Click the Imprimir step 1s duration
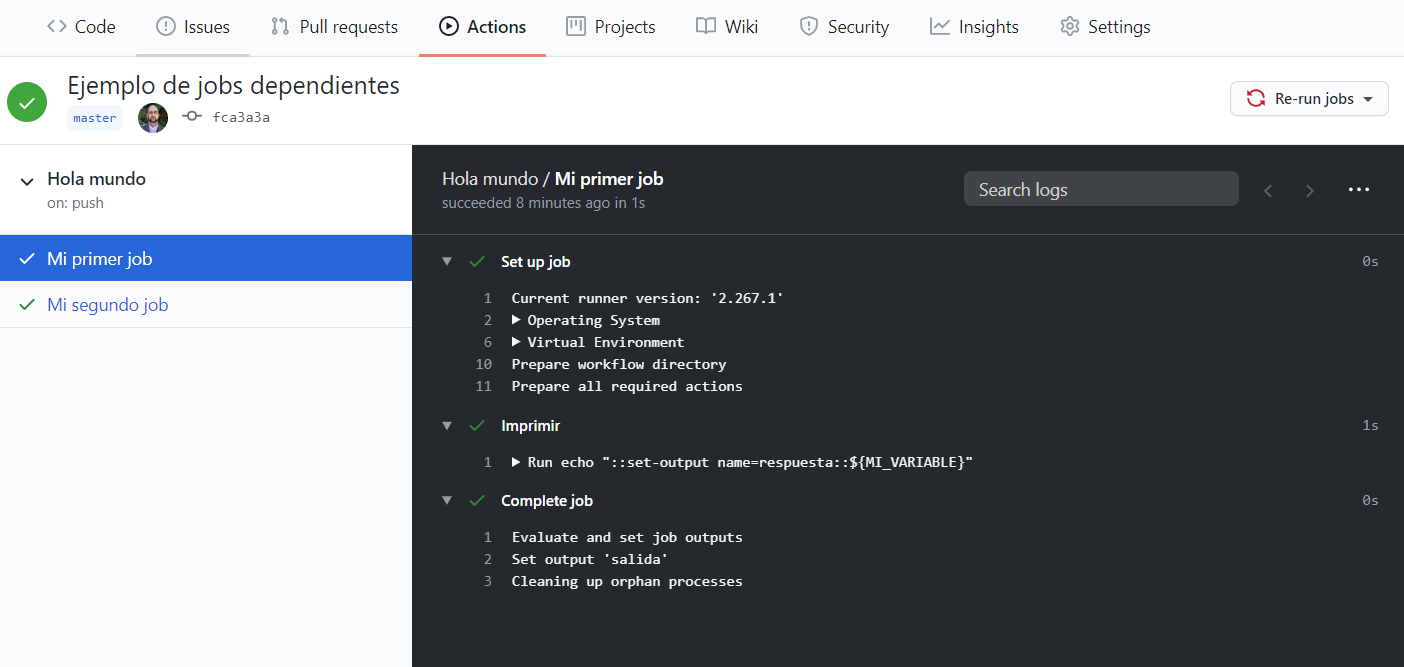The height and width of the screenshot is (667, 1404). [1370, 426]
